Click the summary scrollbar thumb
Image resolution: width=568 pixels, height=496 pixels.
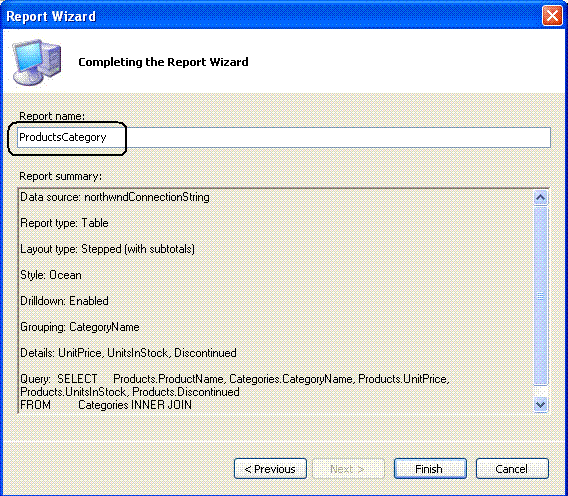[540, 295]
